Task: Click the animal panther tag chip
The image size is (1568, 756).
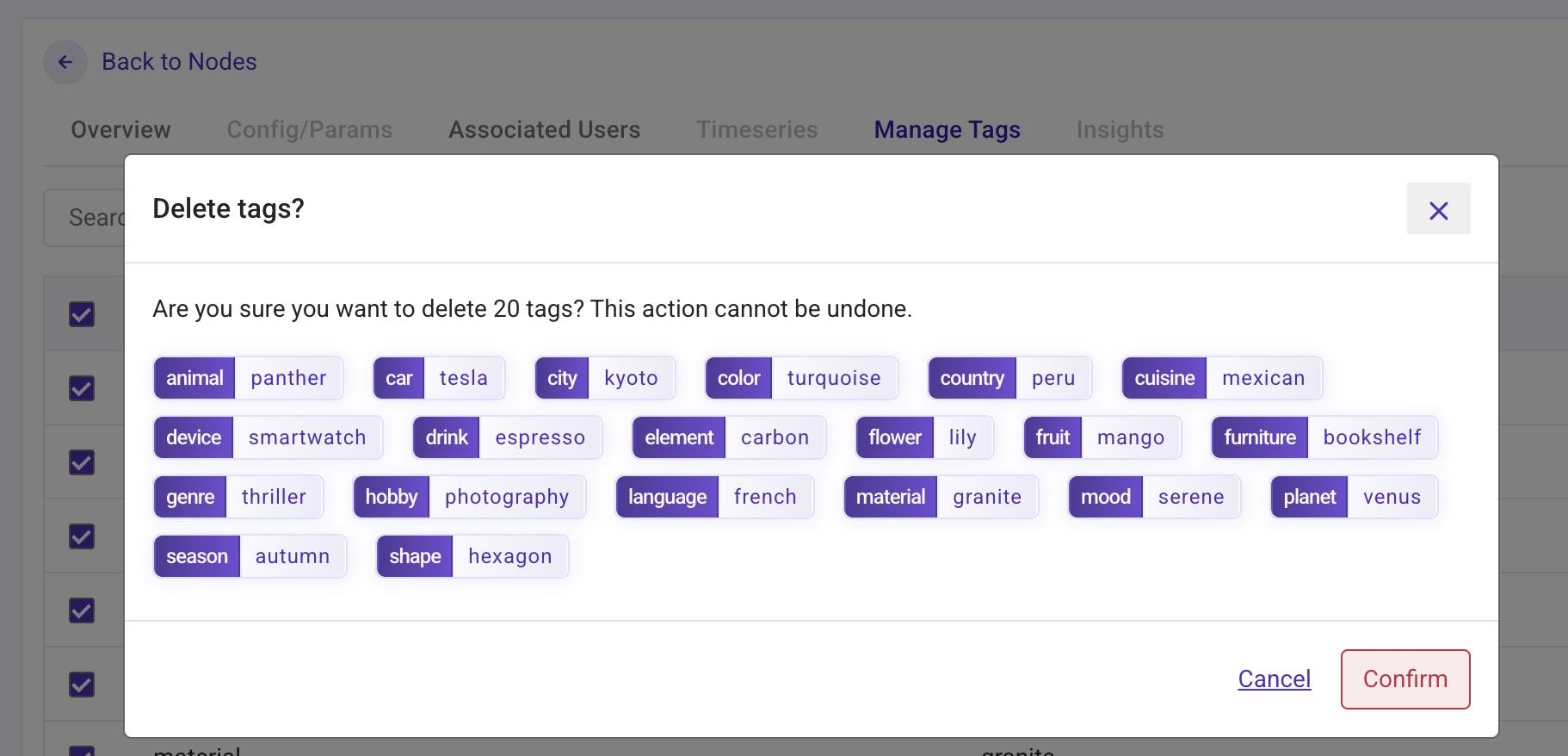Action: 248,378
